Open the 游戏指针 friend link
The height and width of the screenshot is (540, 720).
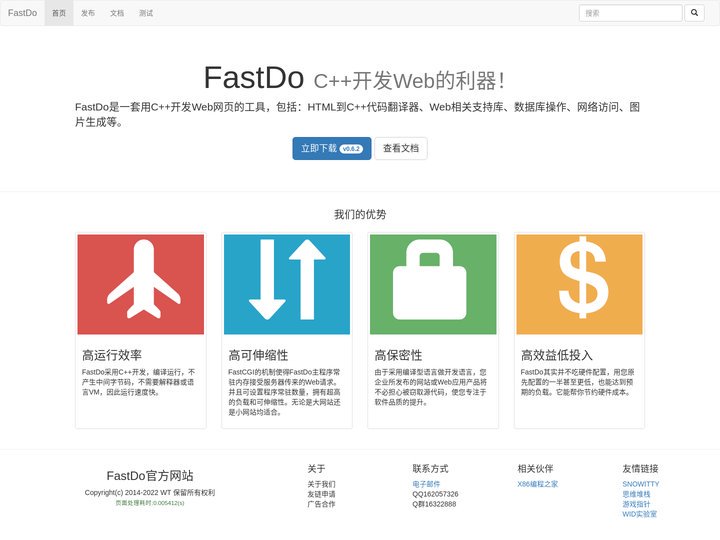click(636, 504)
